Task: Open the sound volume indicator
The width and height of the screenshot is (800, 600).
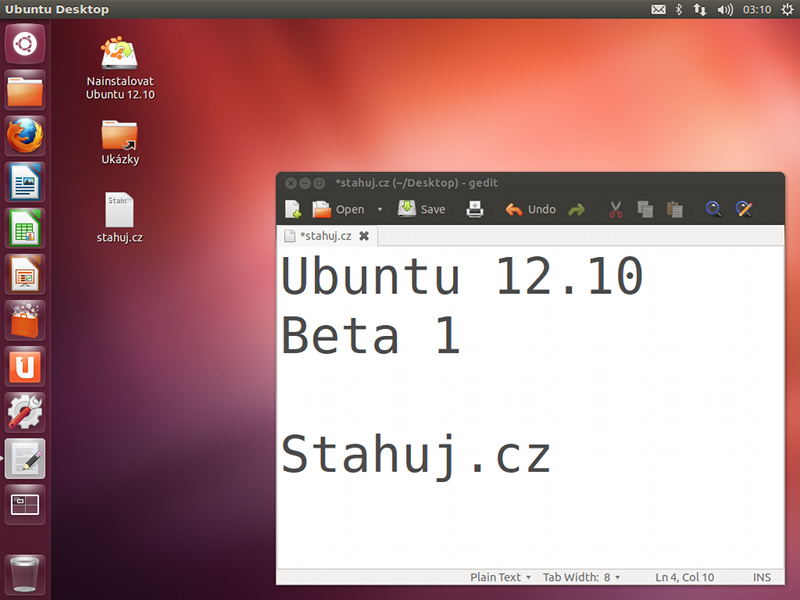Action: [724, 9]
